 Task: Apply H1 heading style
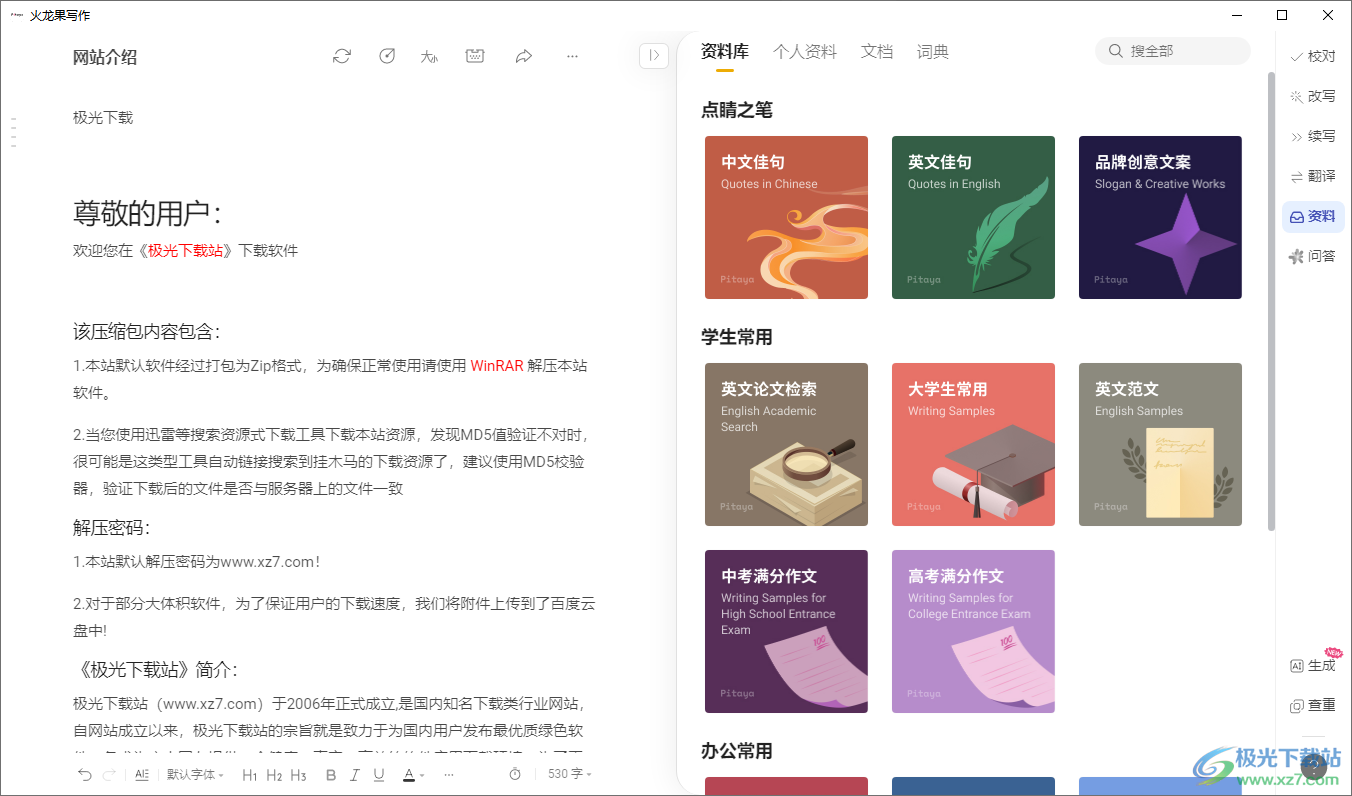(250, 775)
